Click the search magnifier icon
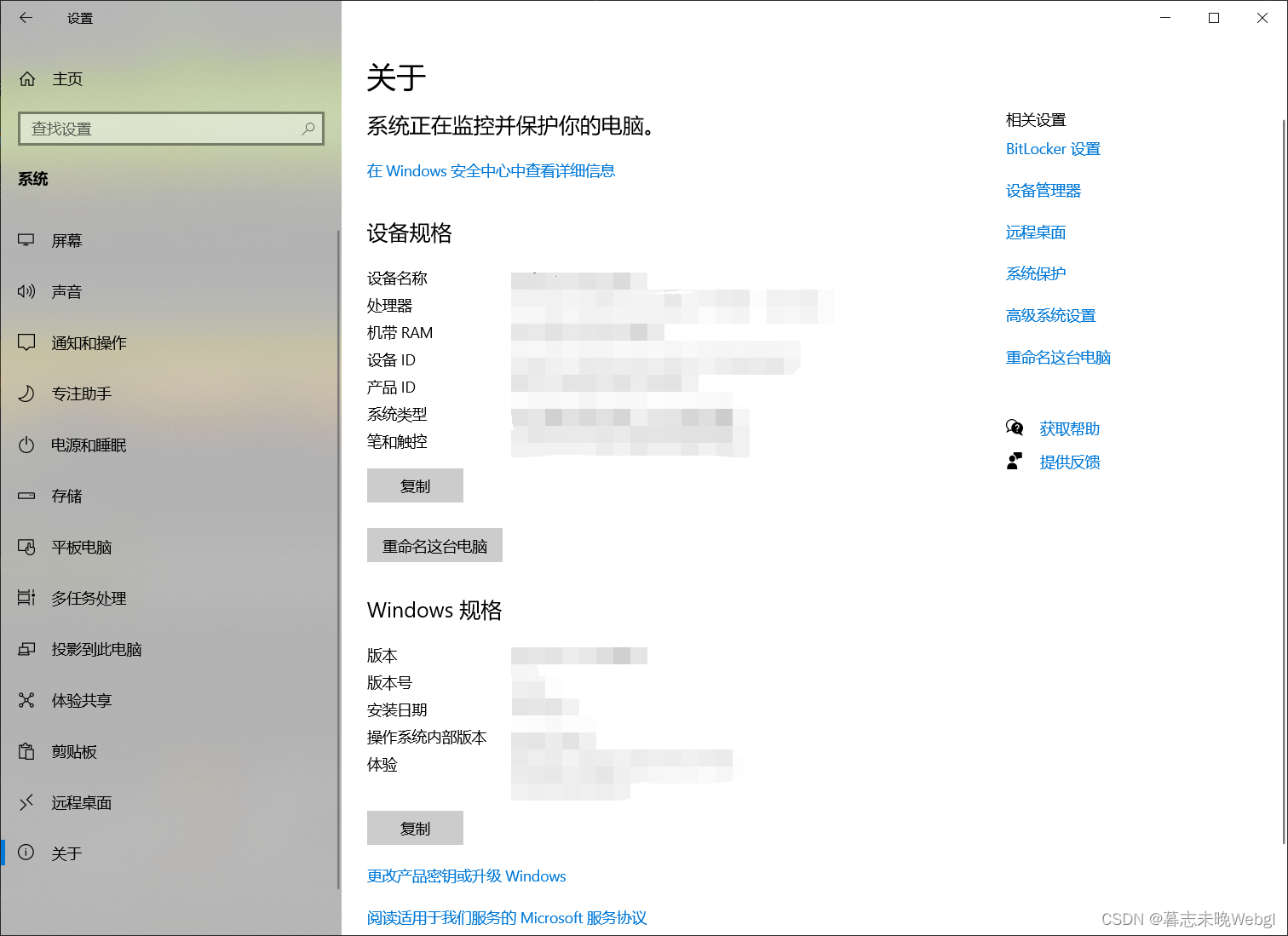Screen dimensions: 1288x936 pos(308,129)
